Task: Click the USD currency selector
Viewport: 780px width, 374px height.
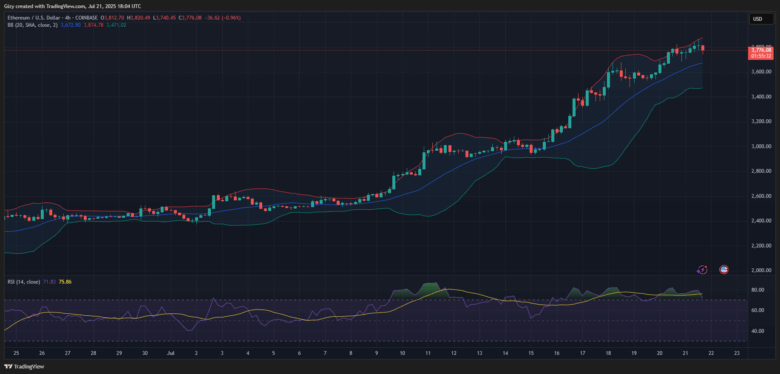Action: point(761,19)
